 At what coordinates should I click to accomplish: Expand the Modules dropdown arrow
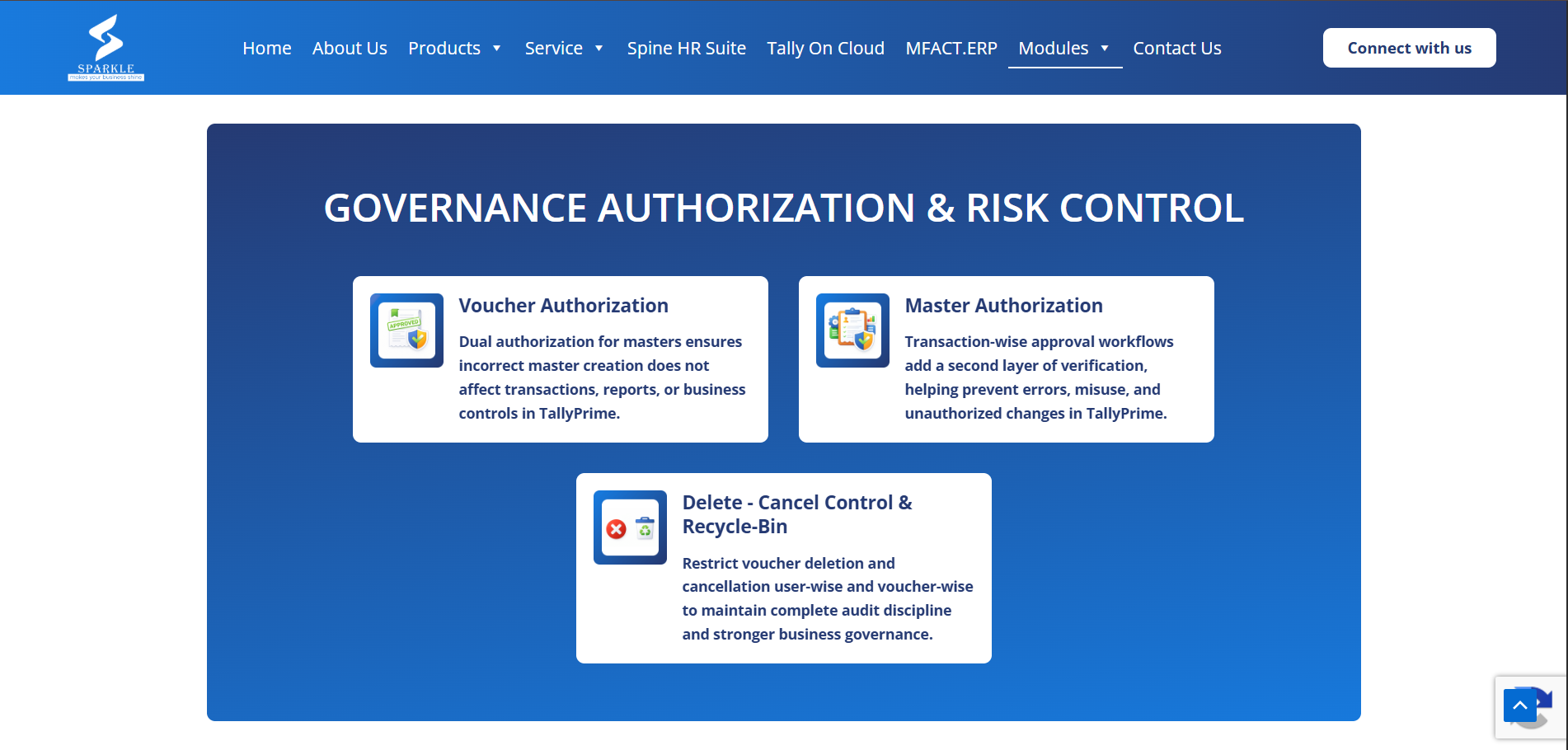1105,49
